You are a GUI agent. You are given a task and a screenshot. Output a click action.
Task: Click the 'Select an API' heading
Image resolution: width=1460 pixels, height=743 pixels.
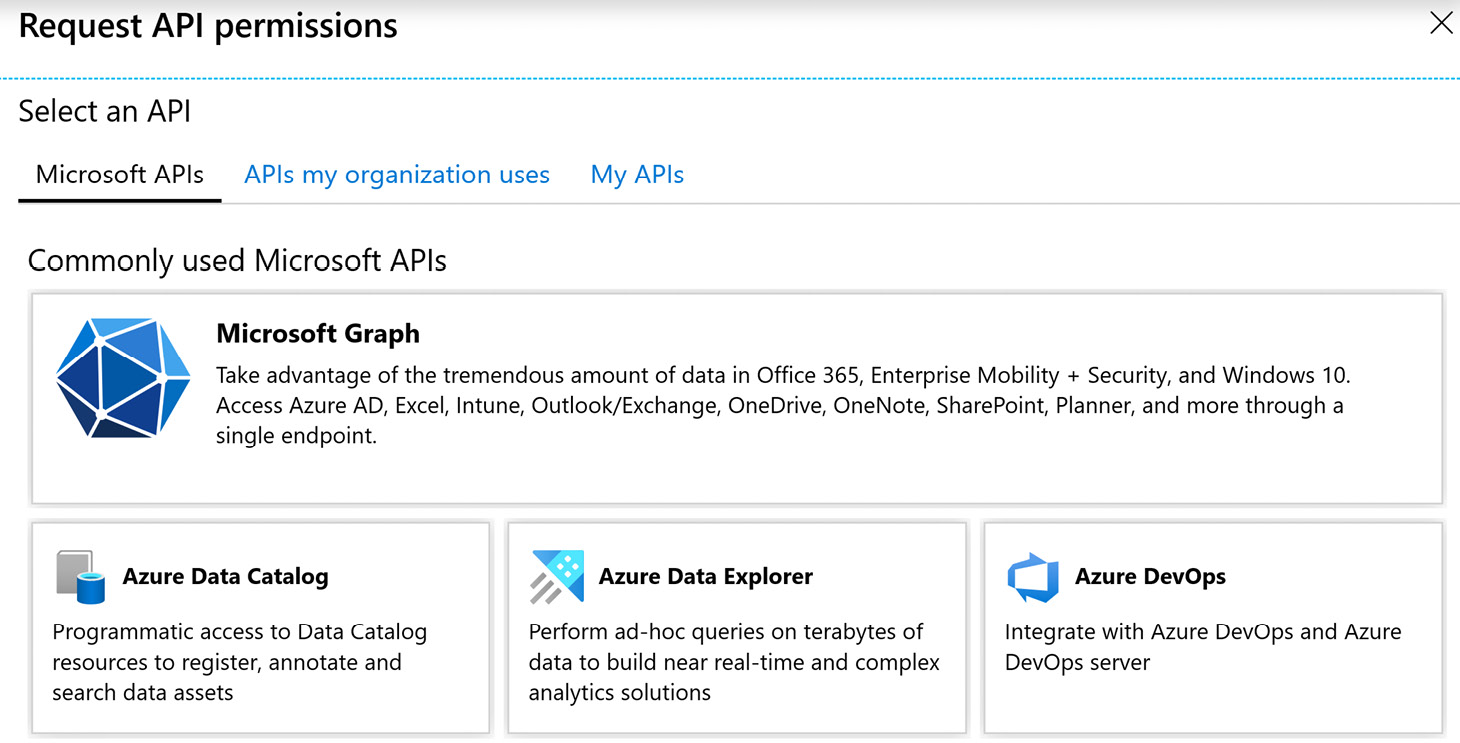[x=105, y=111]
